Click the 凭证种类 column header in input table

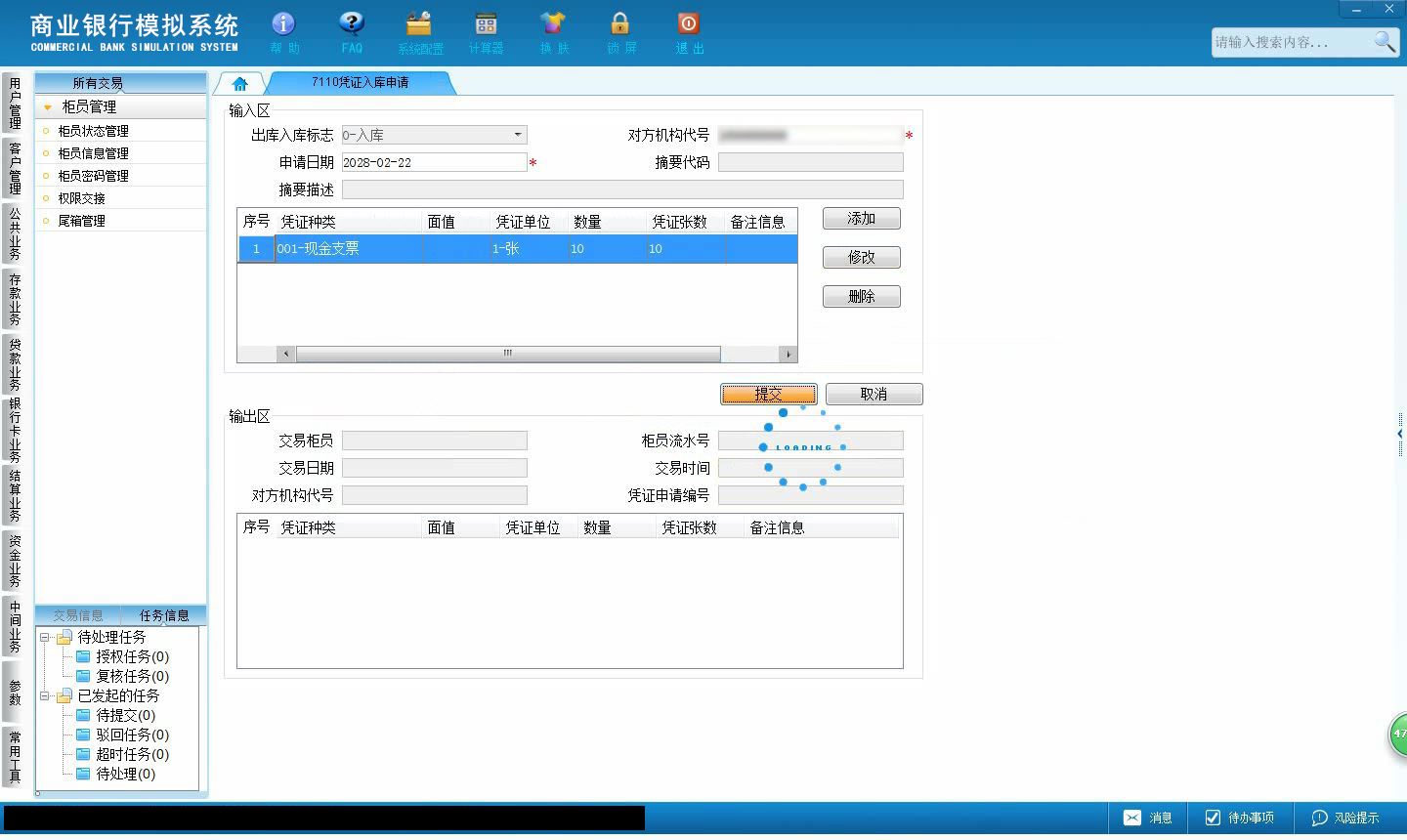[348, 222]
